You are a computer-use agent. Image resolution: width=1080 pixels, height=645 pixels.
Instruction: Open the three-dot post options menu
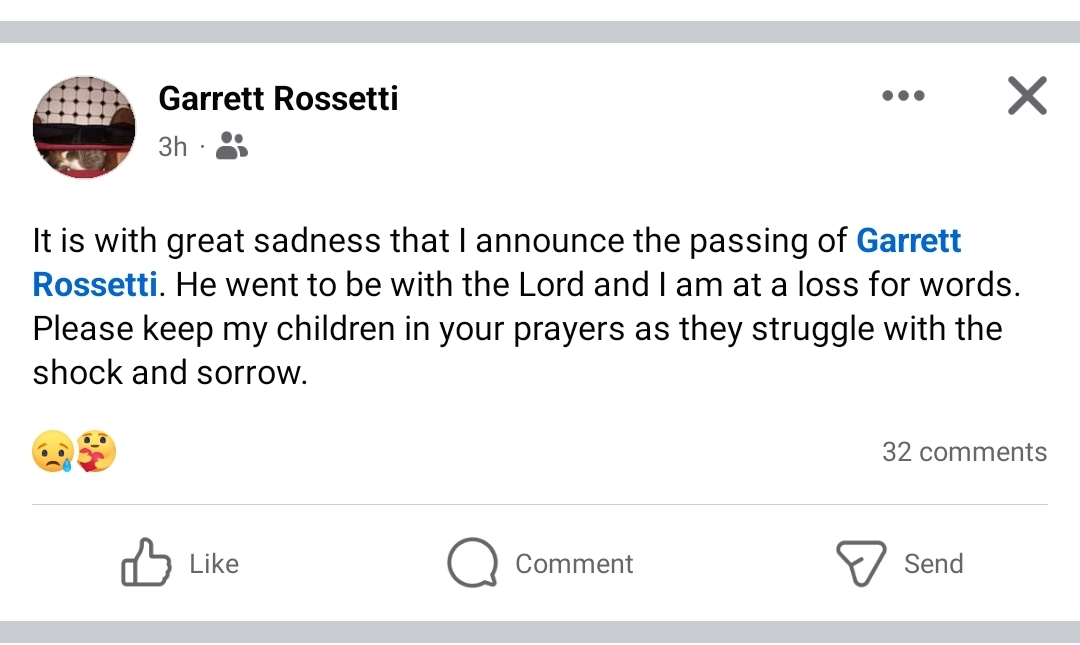coord(903,97)
